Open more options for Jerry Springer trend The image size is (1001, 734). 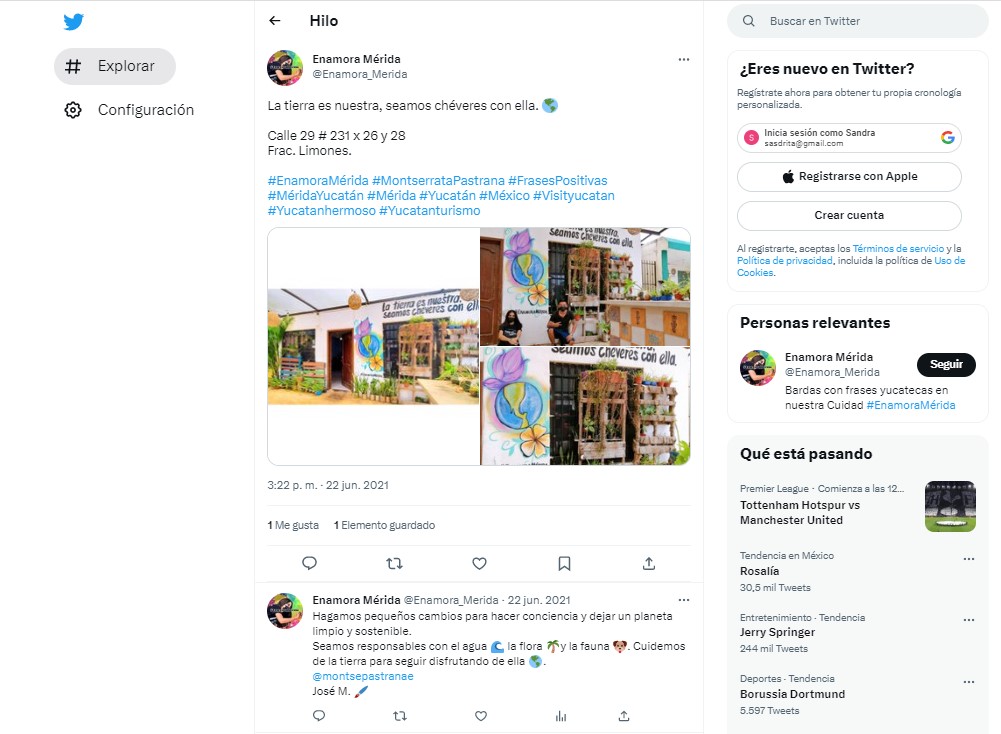(968, 620)
